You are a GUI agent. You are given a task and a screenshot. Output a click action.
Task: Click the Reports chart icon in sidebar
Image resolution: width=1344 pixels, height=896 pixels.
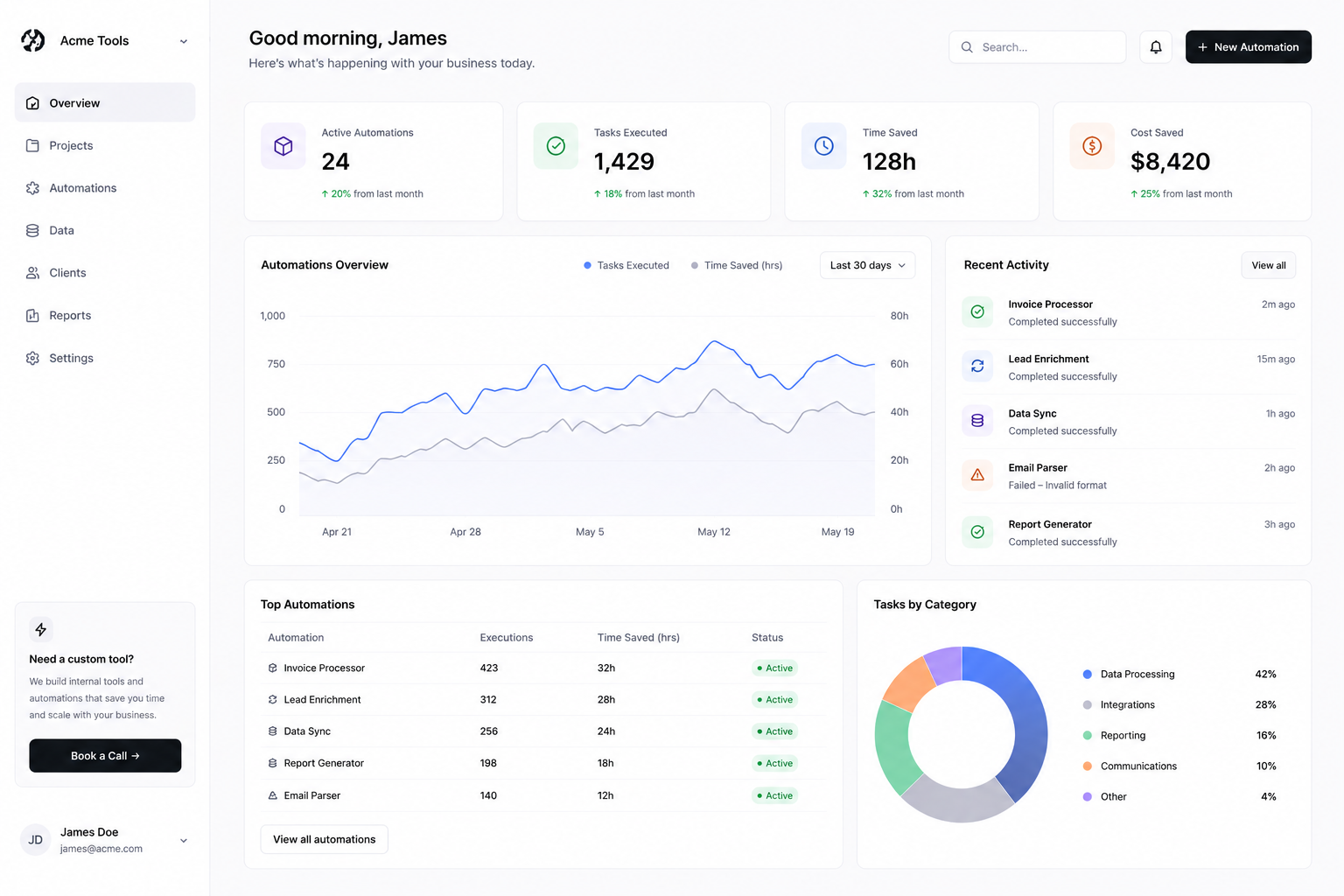[32, 315]
